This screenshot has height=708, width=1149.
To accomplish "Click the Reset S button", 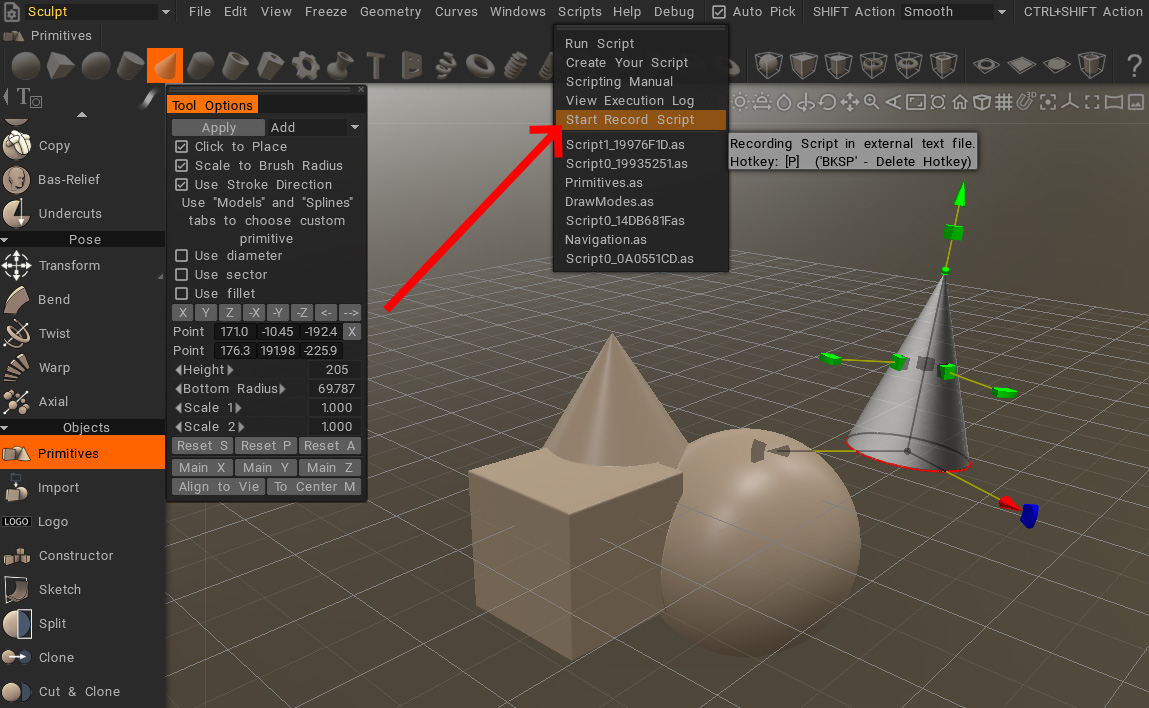I will coord(202,446).
